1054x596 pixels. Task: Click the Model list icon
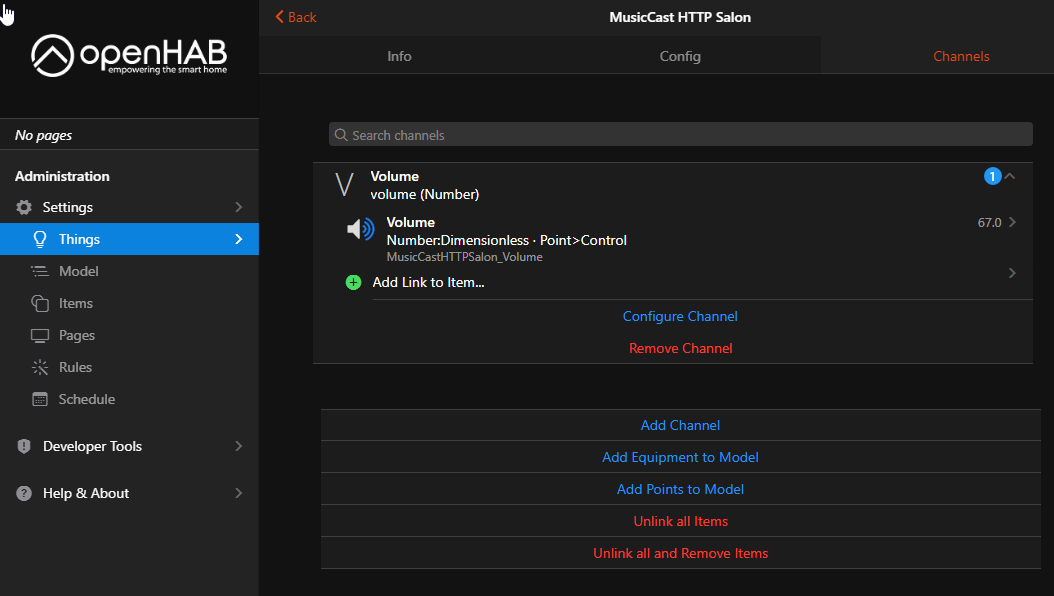tap(40, 271)
